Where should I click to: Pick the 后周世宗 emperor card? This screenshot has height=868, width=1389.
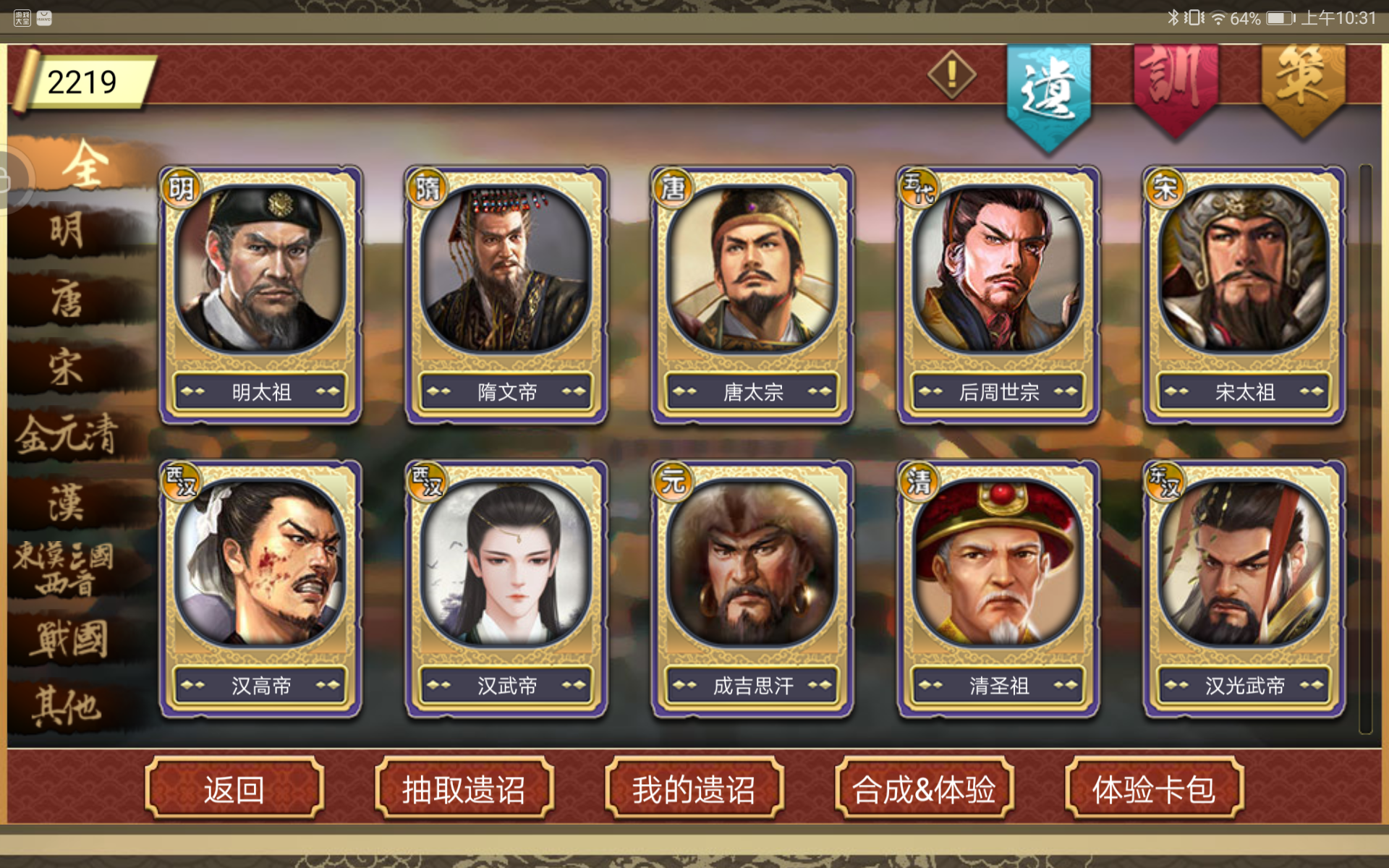pos(998,295)
